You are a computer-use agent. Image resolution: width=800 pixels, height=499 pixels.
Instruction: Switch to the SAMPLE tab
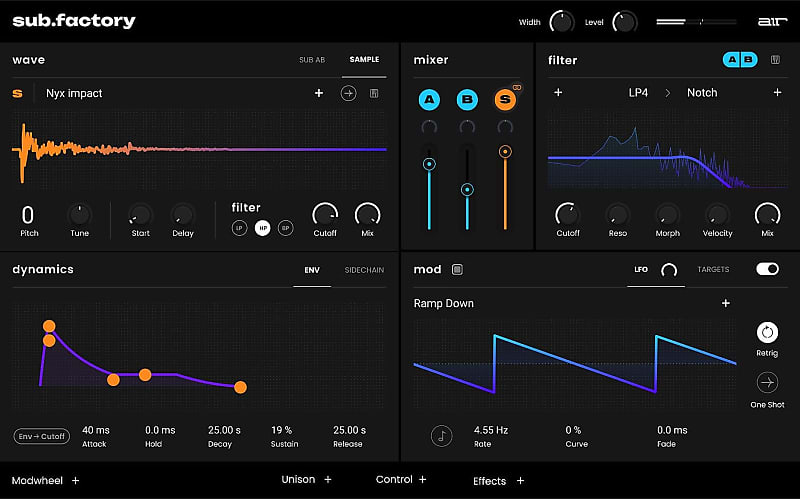(364, 60)
